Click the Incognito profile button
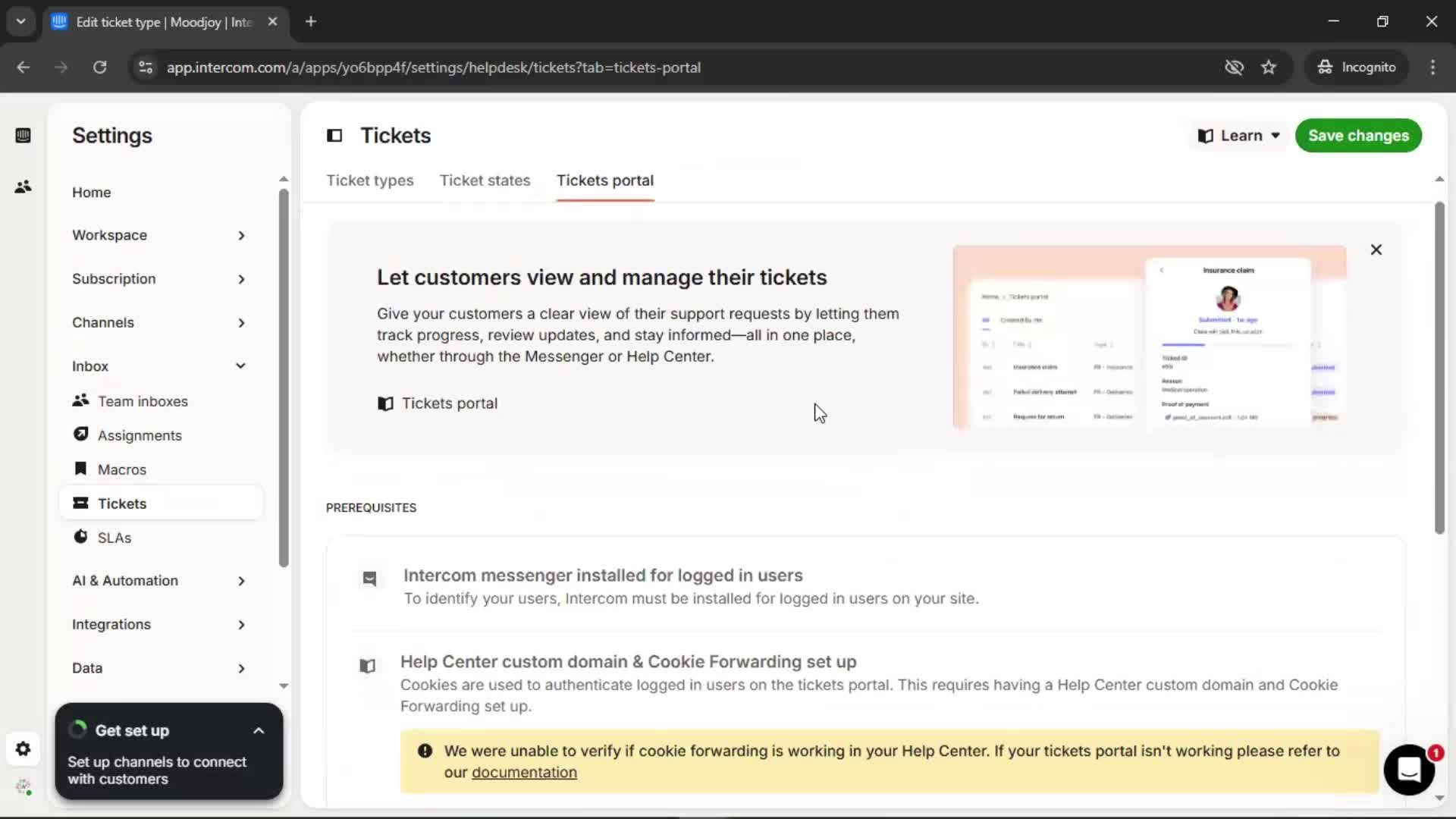1456x819 pixels. [x=1357, y=67]
